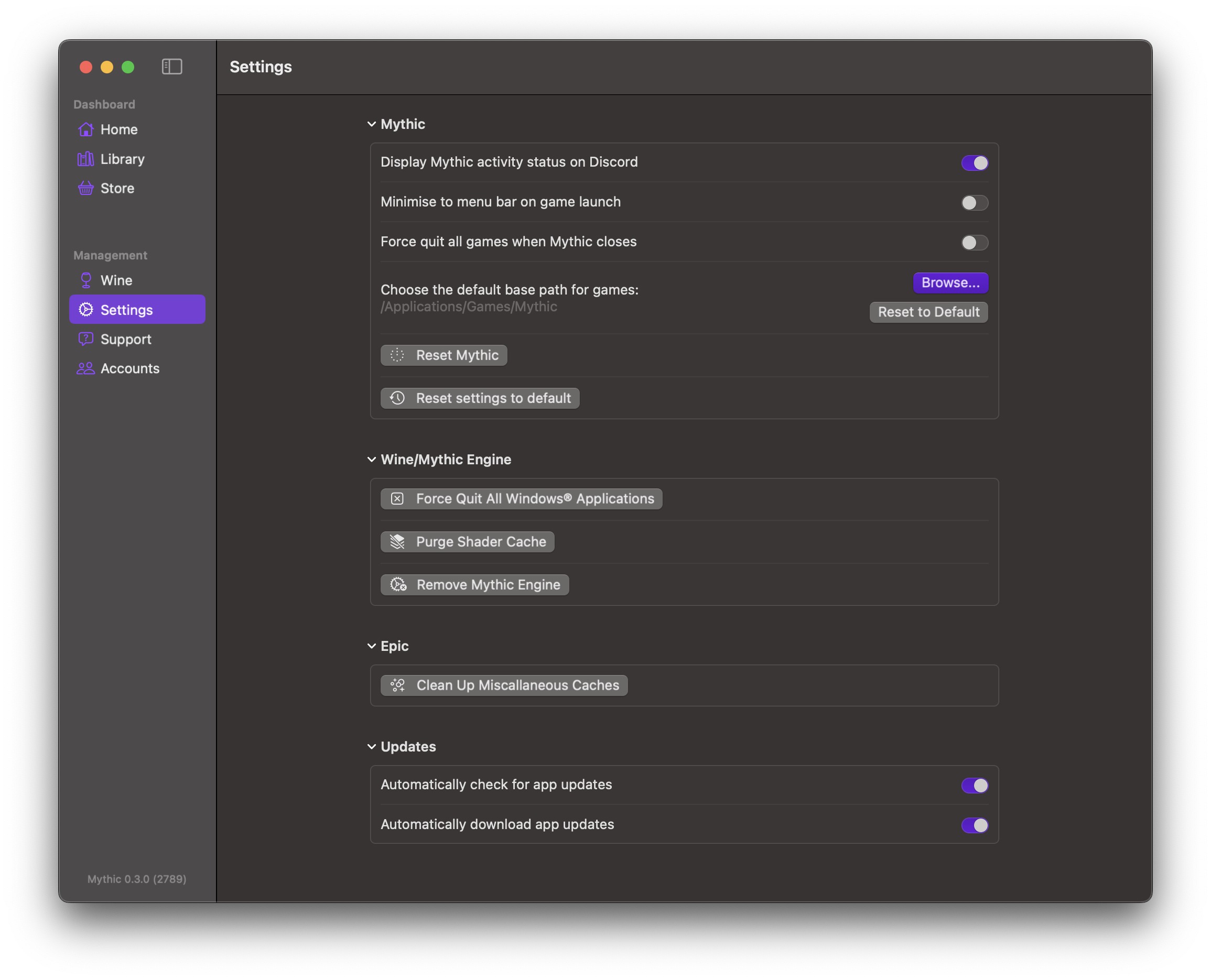Click the Mythic 0.3.0 (2789) version text
The width and height of the screenshot is (1211, 980).
point(137,879)
